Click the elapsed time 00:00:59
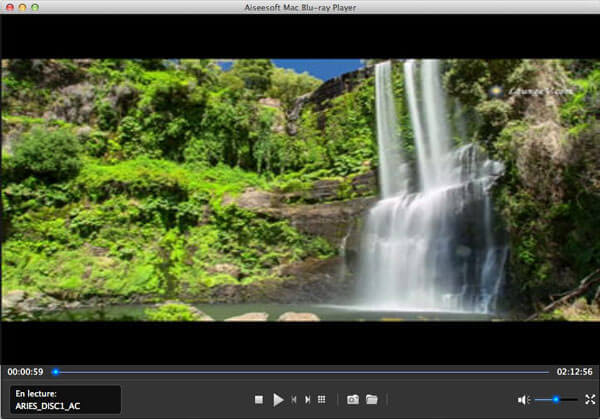 click(x=25, y=372)
